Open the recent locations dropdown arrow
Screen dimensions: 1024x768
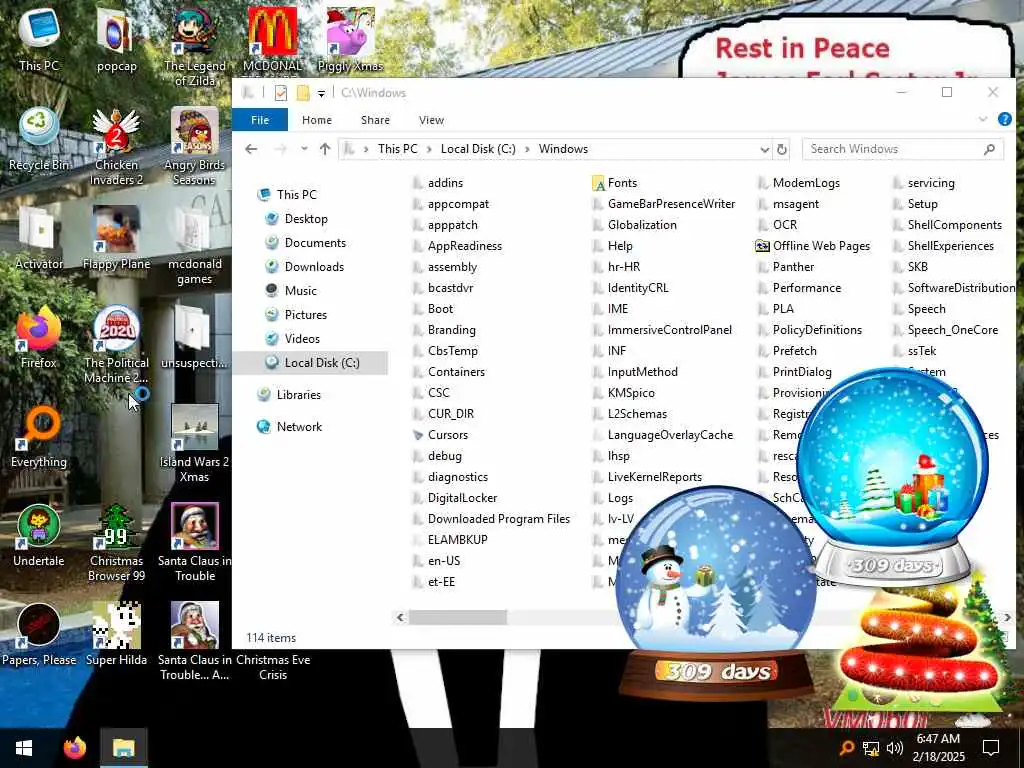304,149
